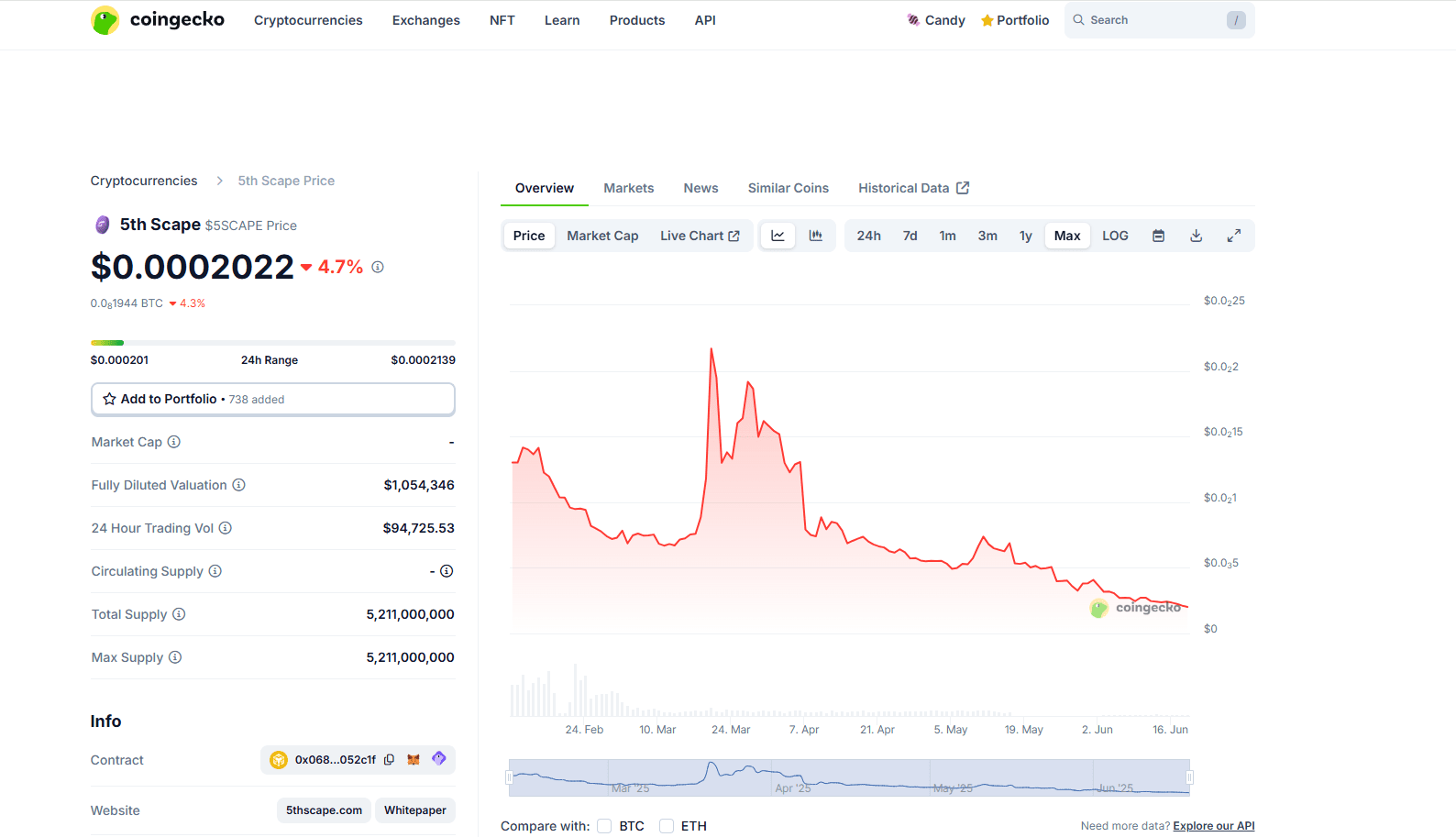Viewport: 1456px width, 837px height.
Task: Click the CoinGecko logo
Action: coord(158,20)
